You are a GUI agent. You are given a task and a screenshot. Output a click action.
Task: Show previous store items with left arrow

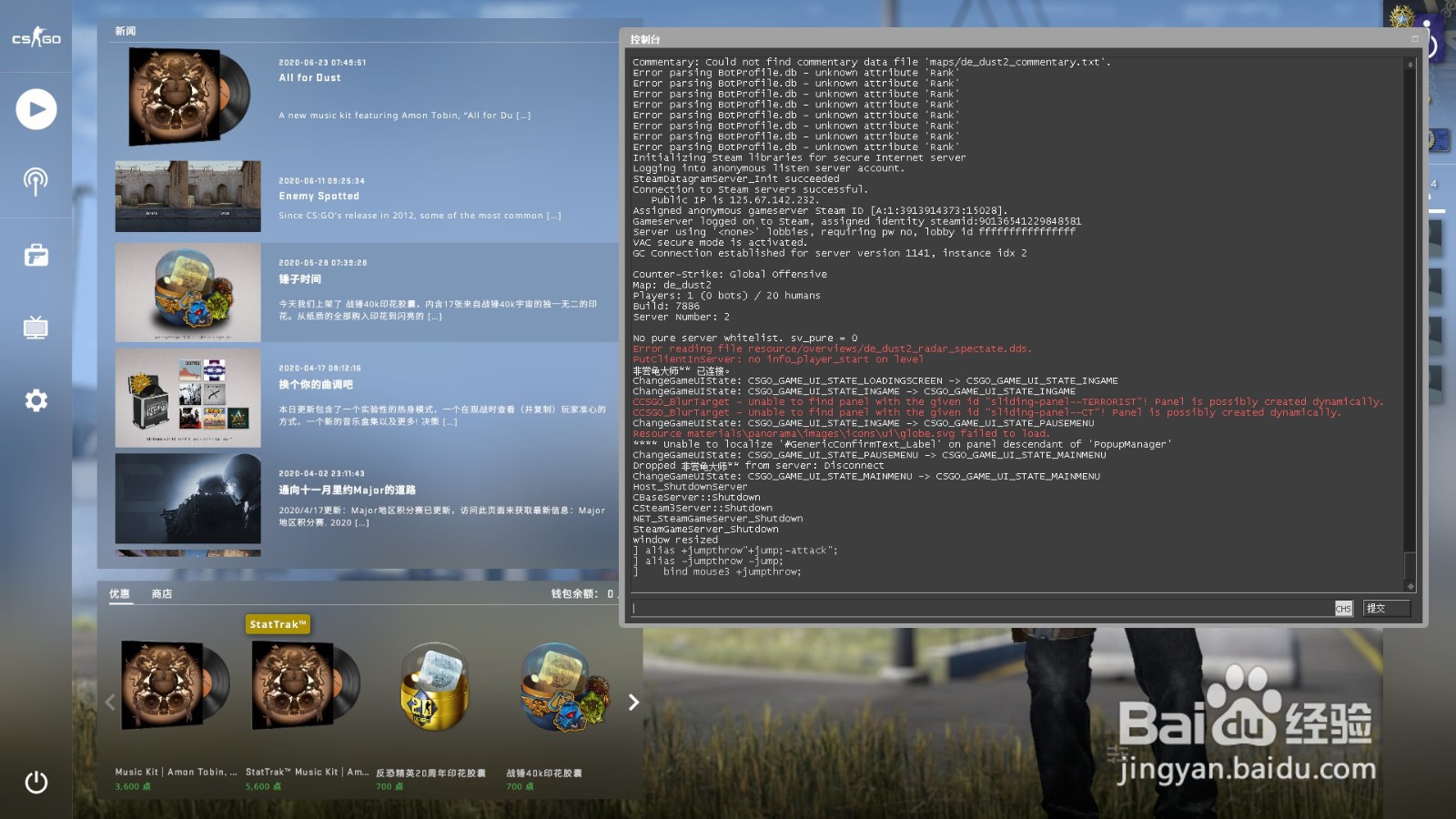[x=110, y=702]
